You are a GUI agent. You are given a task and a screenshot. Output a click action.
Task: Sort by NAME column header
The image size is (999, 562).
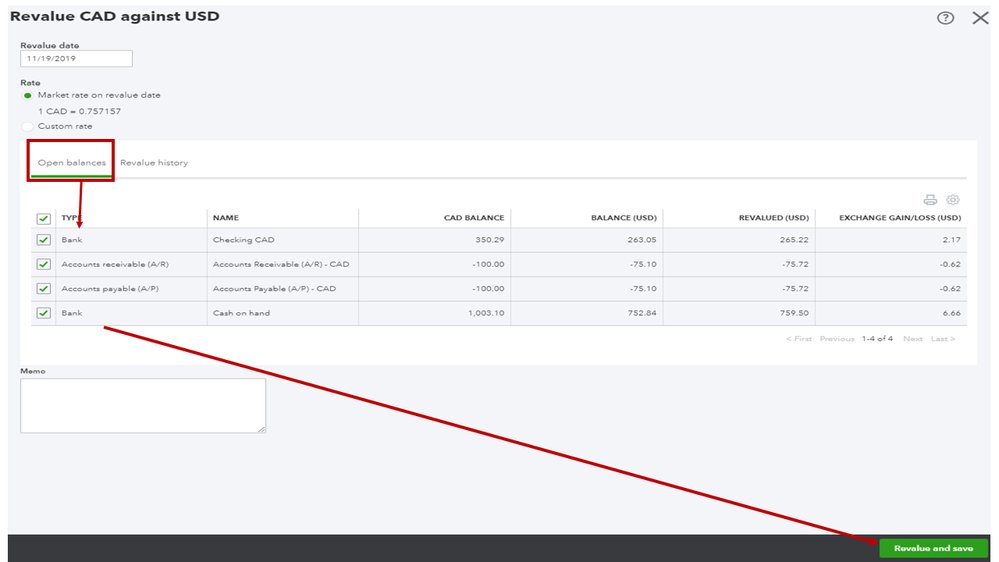226,218
